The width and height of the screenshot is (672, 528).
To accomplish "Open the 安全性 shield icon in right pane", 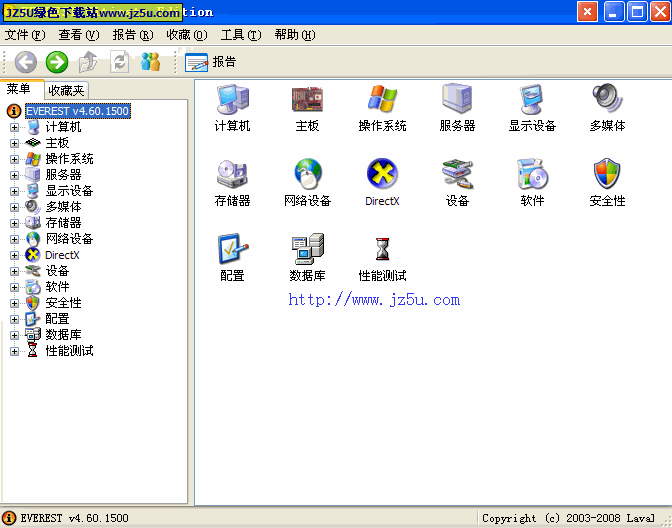I will 607,183.
